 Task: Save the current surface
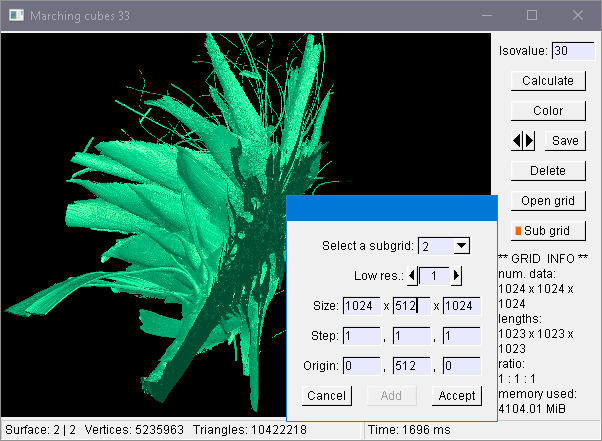[x=564, y=141]
